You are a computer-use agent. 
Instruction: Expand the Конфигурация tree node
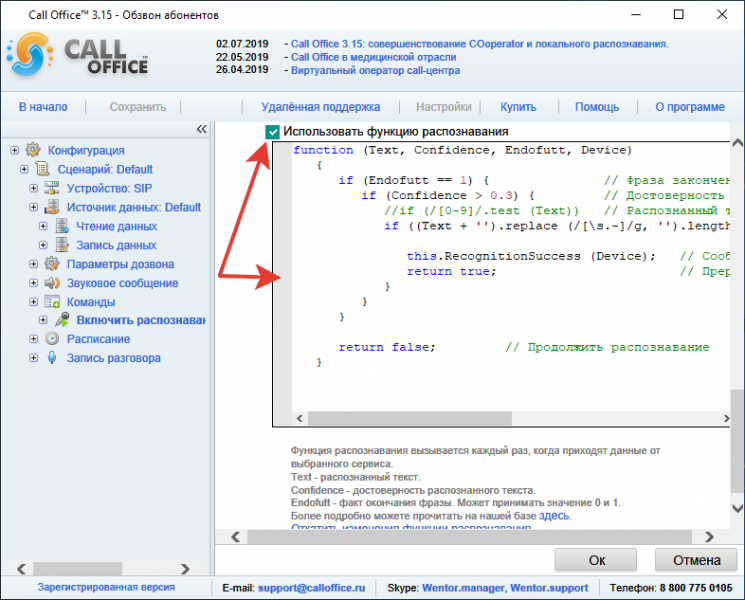coord(15,150)
